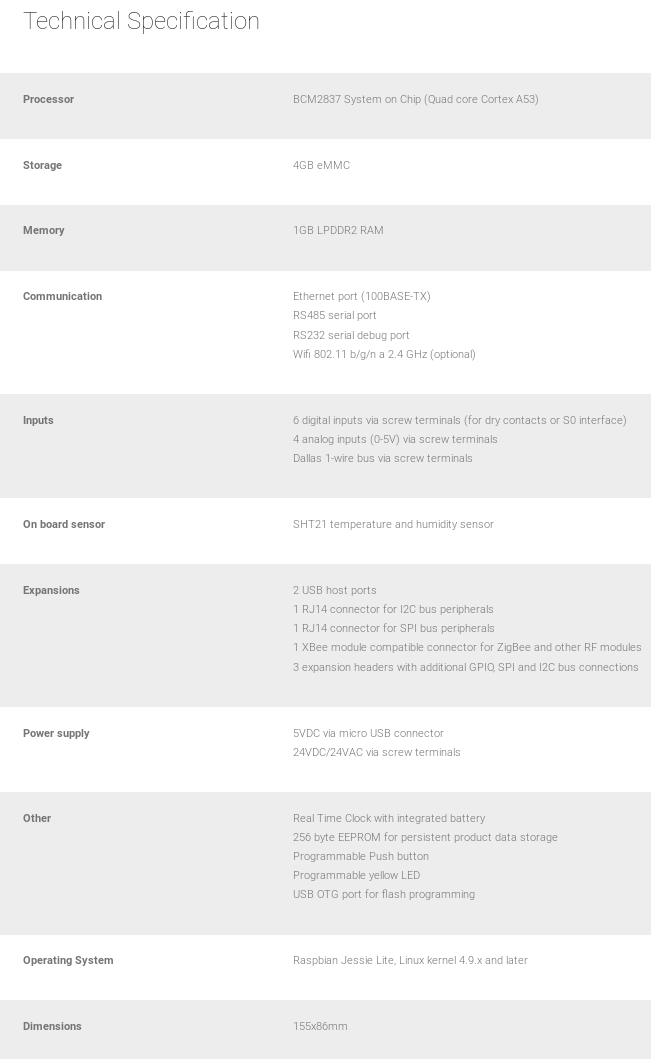Screen dimensions: 651x1059
Task: Click the Inputs row label
Action: tap(38, 420)
